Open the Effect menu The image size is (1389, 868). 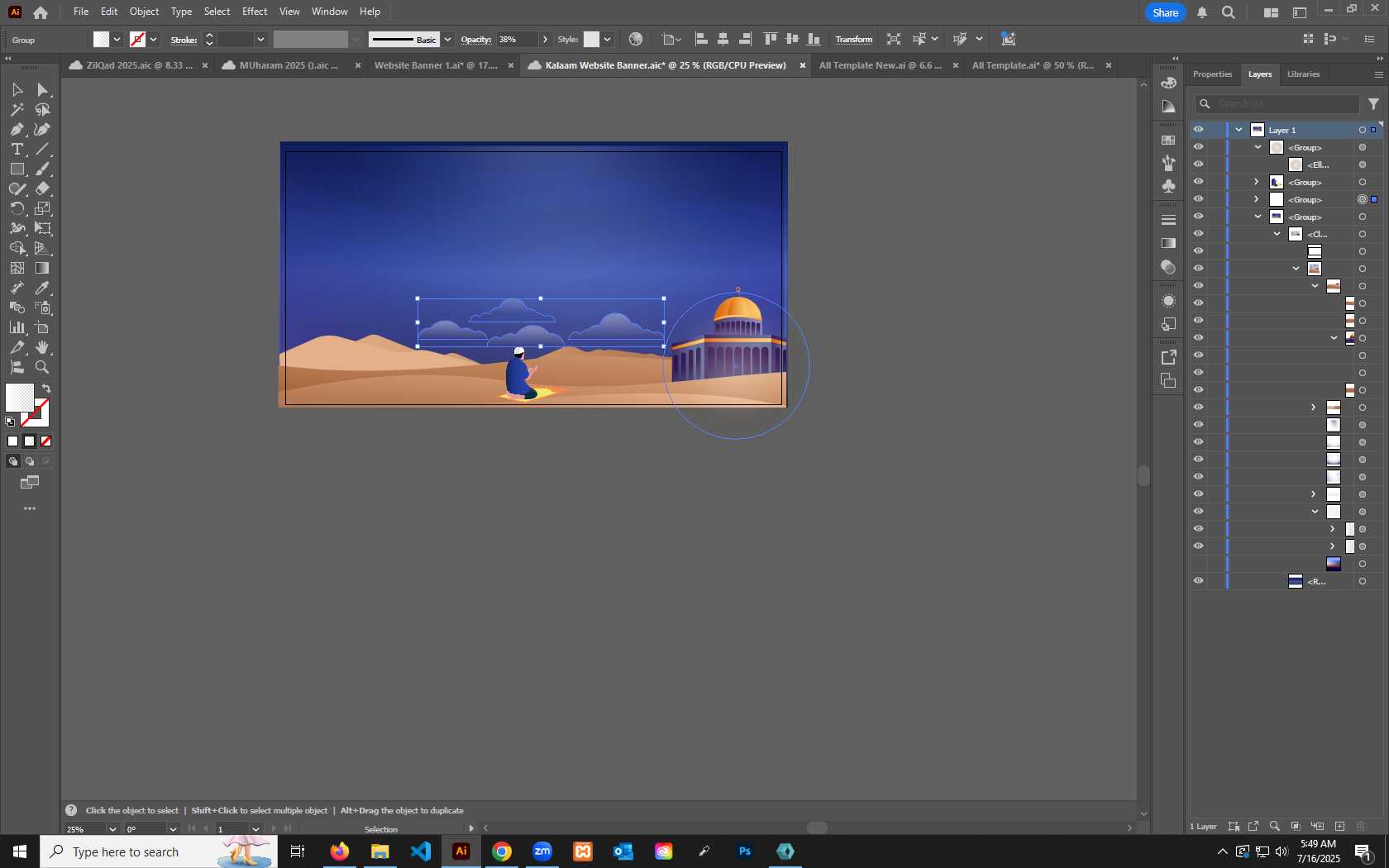(255, 12)
